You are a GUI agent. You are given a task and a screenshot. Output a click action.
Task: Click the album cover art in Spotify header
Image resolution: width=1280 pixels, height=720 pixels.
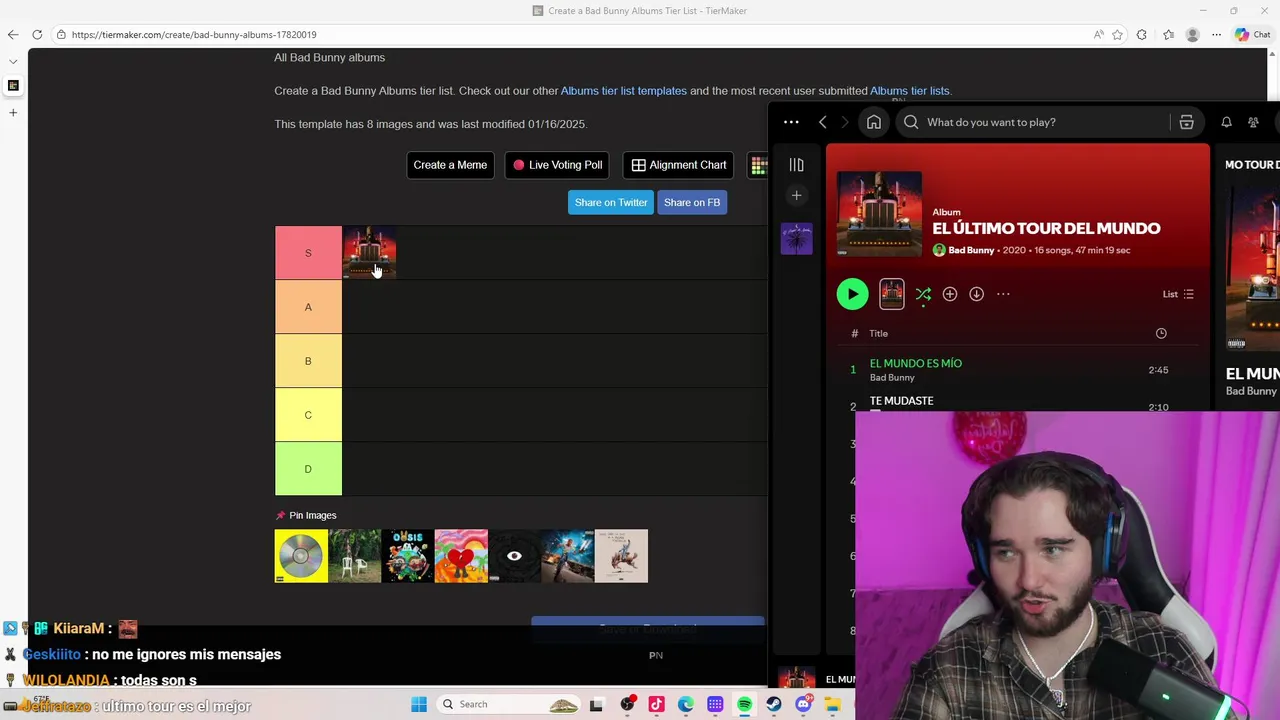pyautogui.click(x=879, y=214)
